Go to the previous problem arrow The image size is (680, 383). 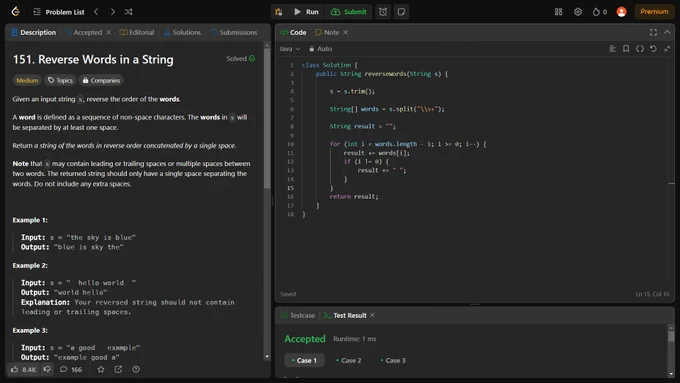tap(96, 12)
